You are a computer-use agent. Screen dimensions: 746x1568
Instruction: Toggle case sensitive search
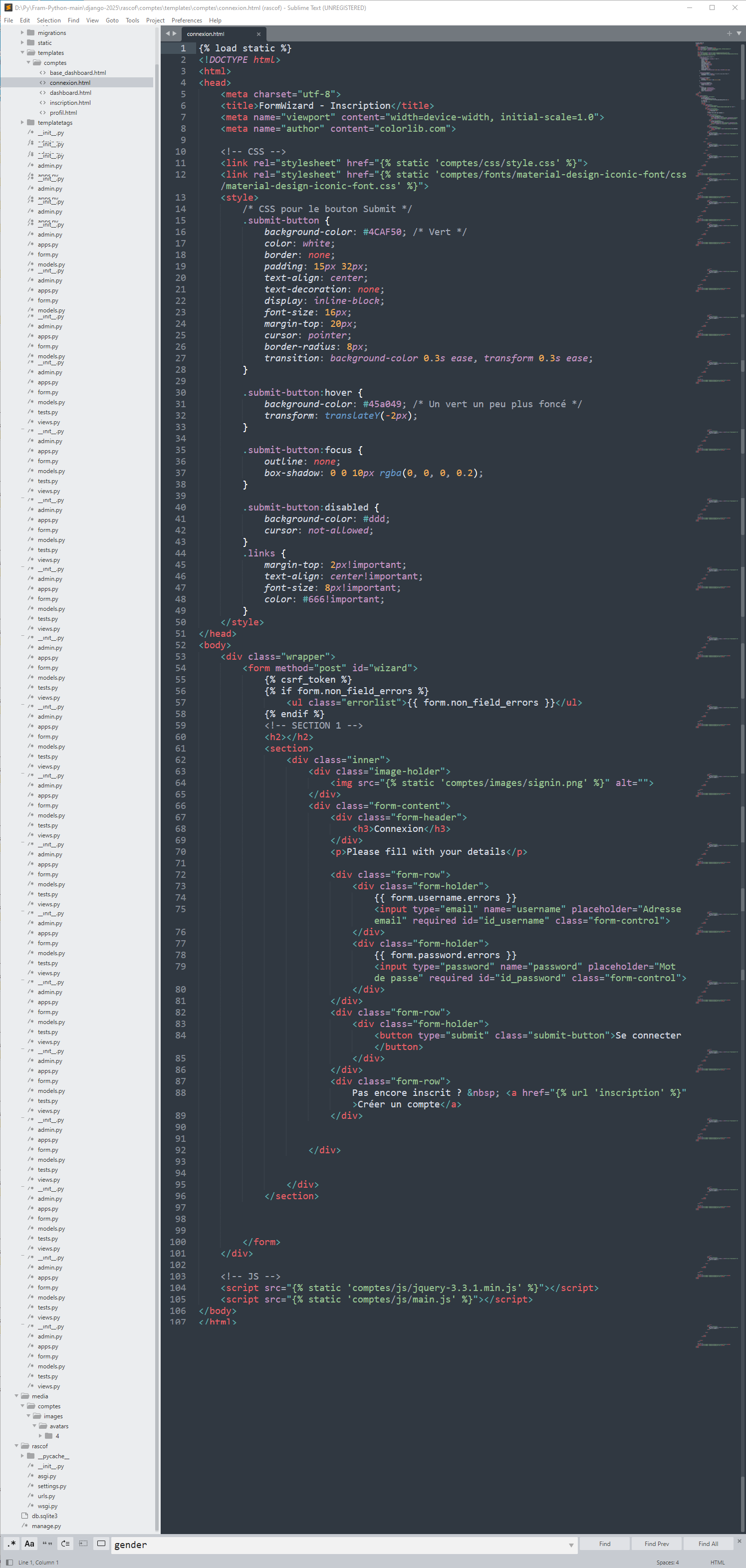29,1544
